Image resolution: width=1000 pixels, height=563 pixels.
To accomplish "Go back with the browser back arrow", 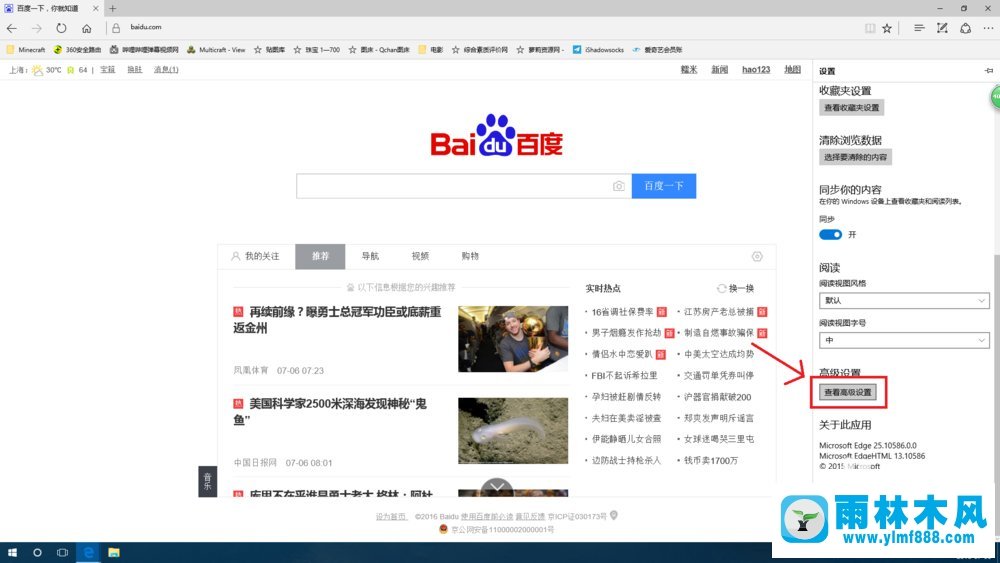I will 12,28.
